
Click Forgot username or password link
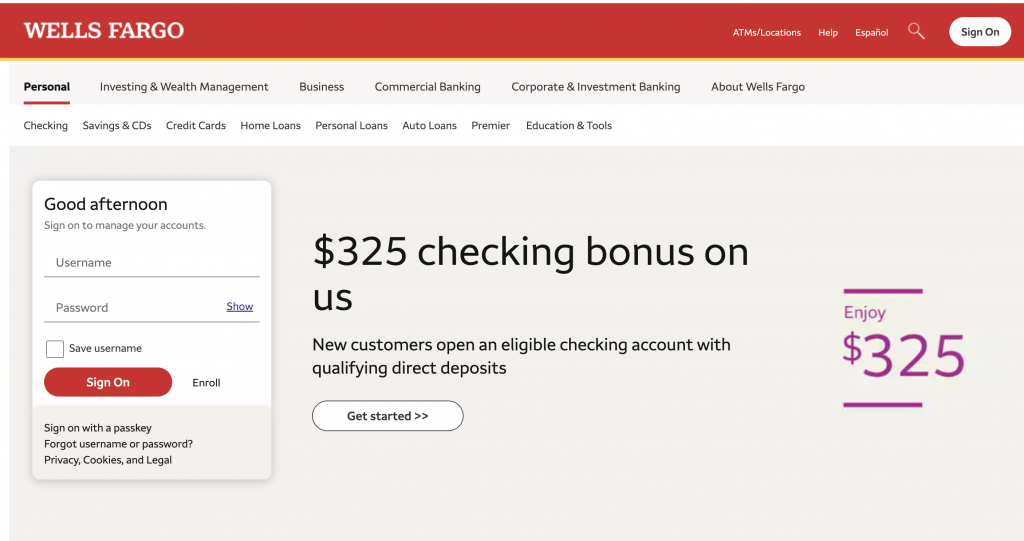click(118, 444)
